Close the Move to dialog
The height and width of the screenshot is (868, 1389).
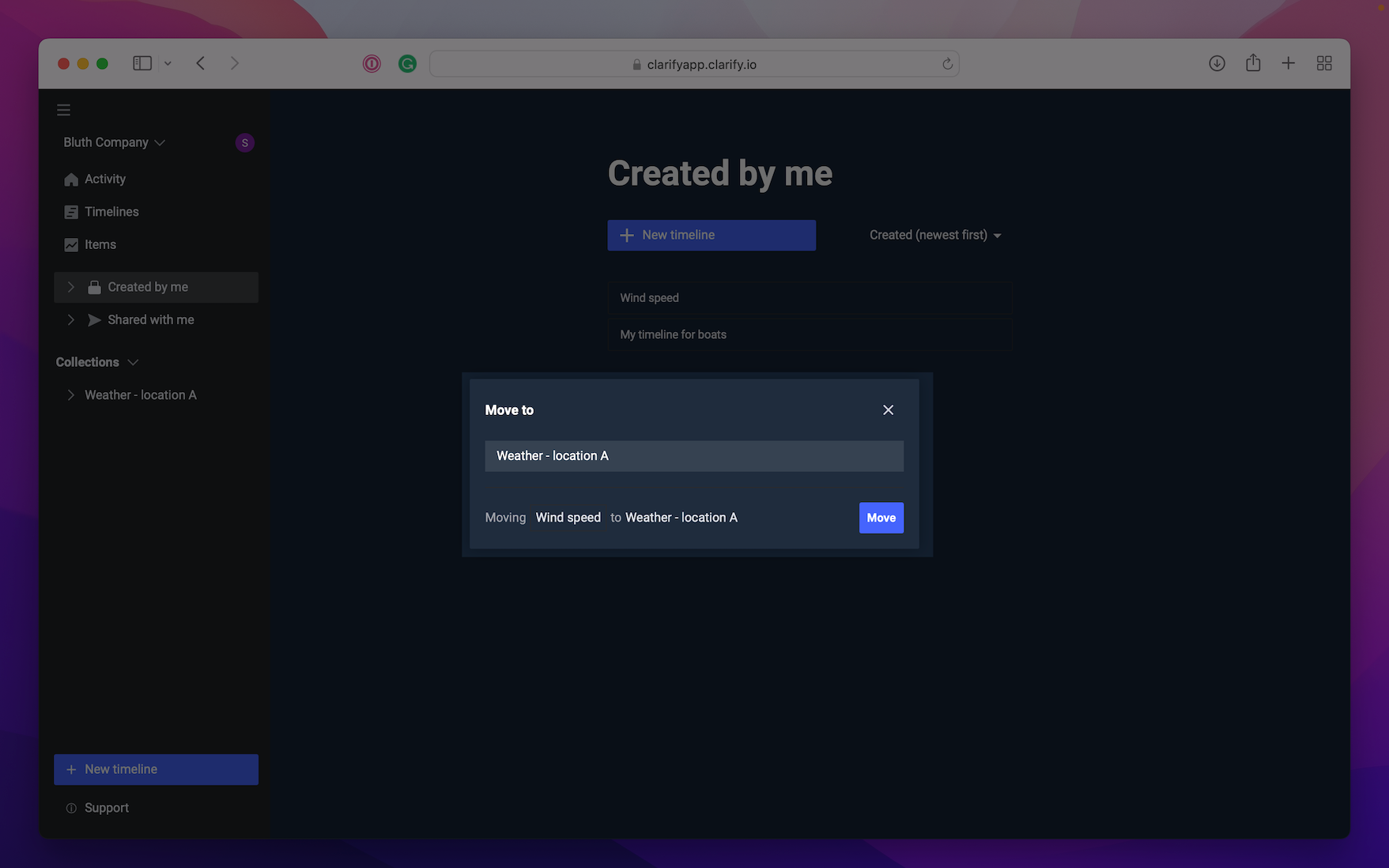[x=888, y=409]
